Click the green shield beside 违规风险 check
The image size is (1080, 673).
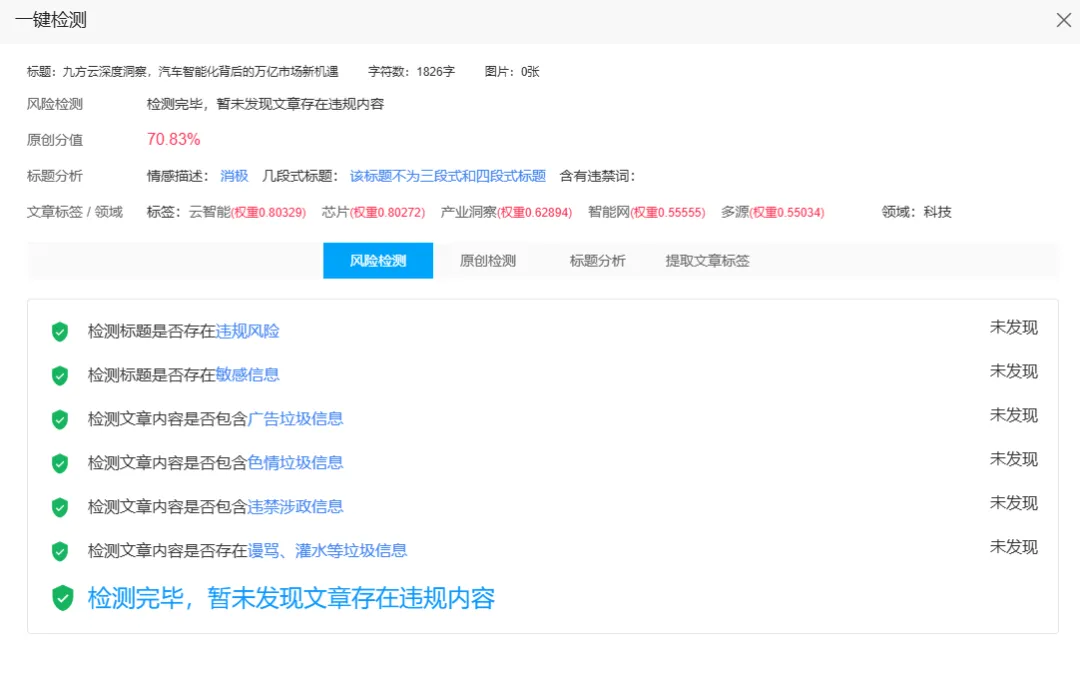[59, 331]
